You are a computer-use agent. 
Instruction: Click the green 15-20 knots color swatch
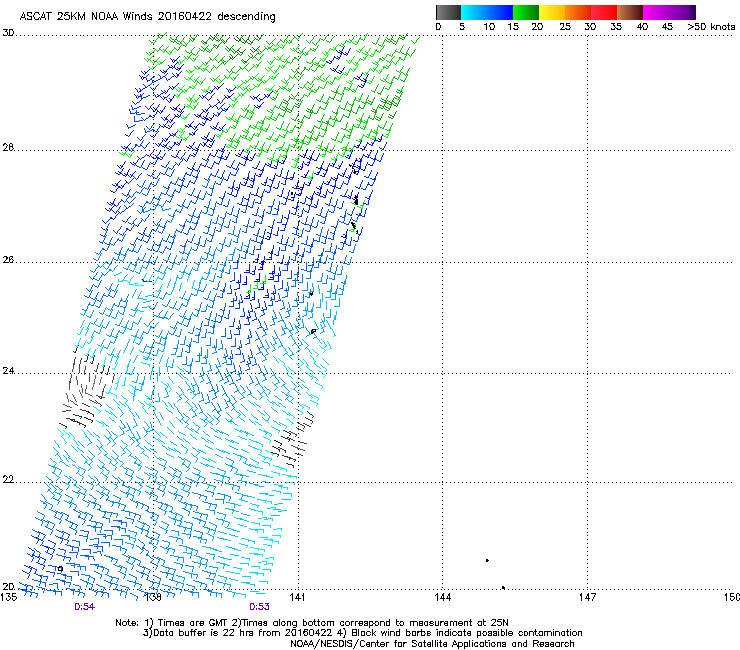[x=526, y=12]
